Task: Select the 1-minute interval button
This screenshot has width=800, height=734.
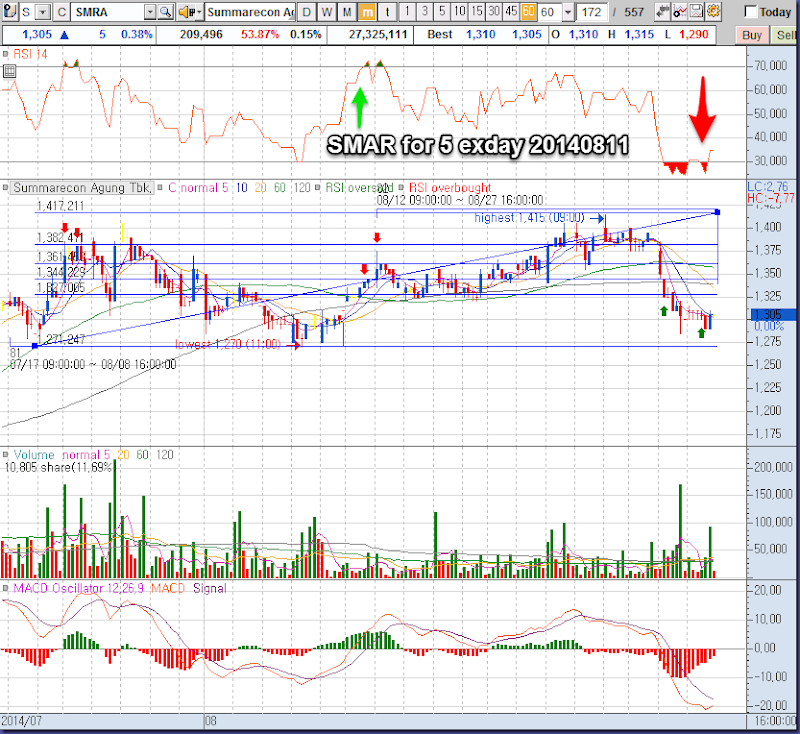Action: pos(407,11)
